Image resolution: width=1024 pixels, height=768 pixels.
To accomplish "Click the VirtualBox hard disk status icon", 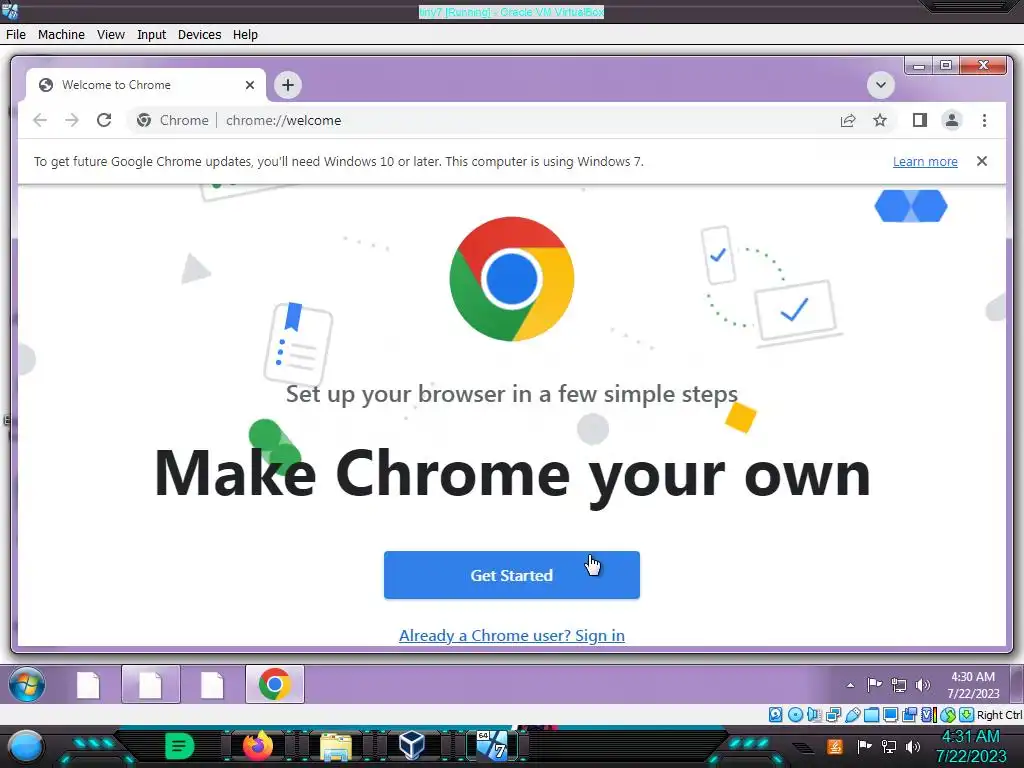I will (x=775, y=714).
